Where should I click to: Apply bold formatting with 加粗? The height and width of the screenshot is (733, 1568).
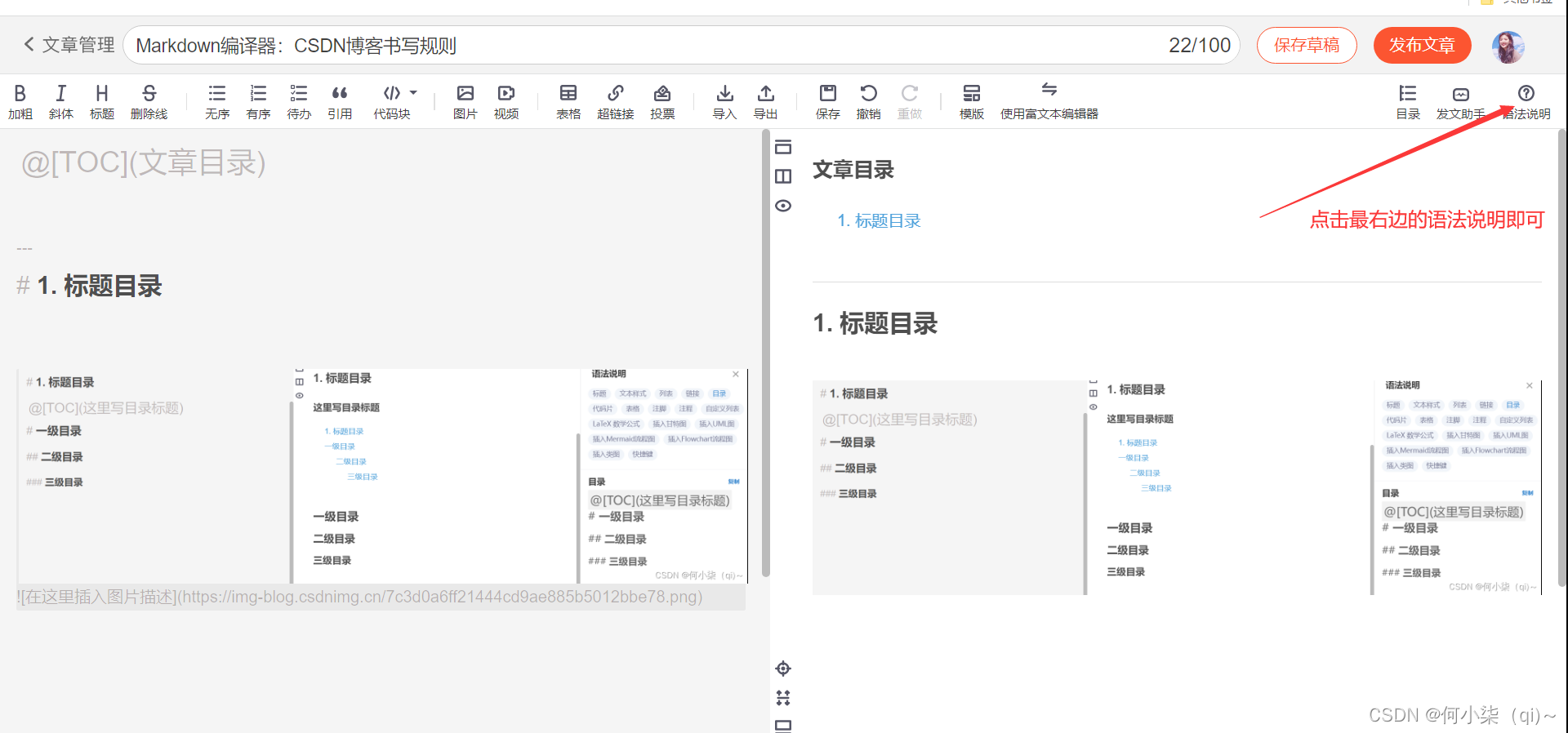coord(20,102)
